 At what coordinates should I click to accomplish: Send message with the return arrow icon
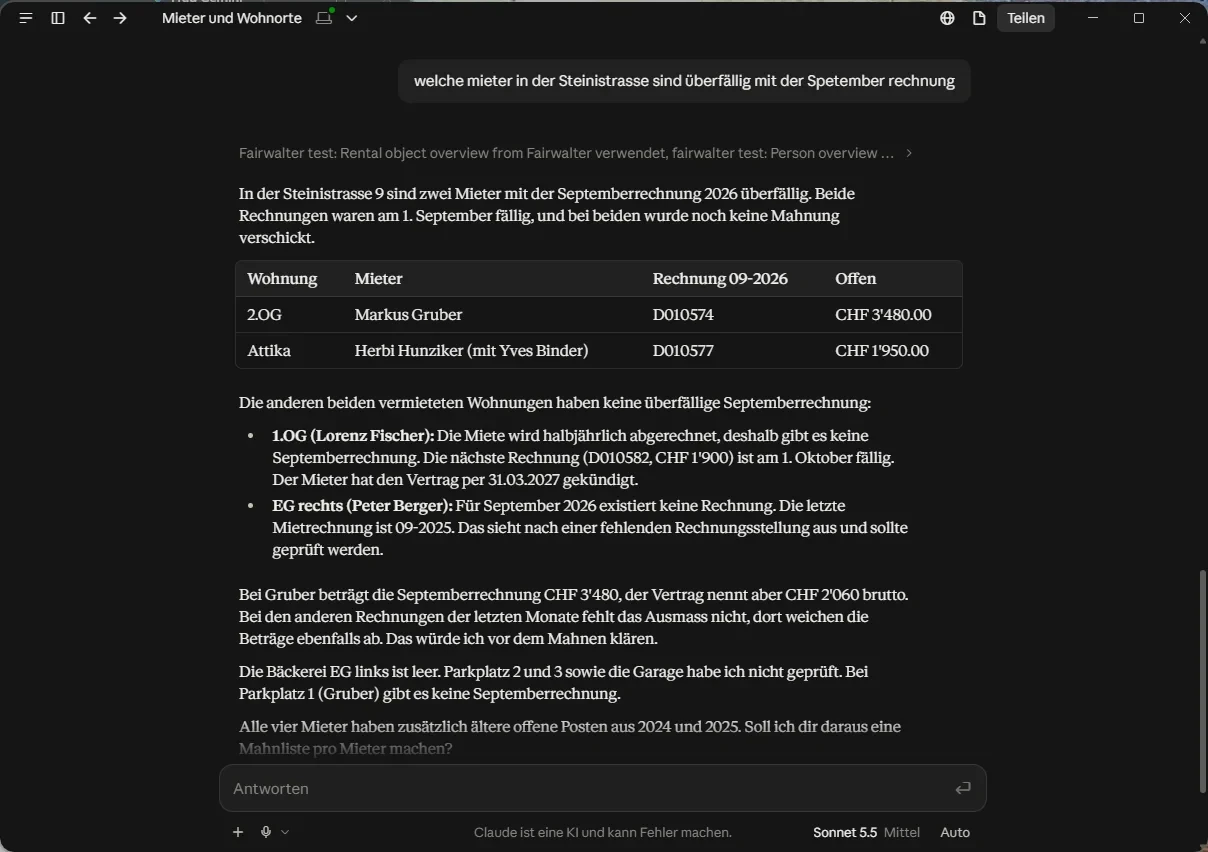(963, 788)
